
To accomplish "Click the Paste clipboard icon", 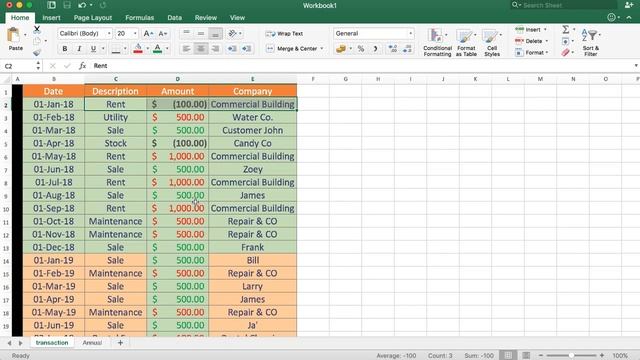I will point(14,36).
